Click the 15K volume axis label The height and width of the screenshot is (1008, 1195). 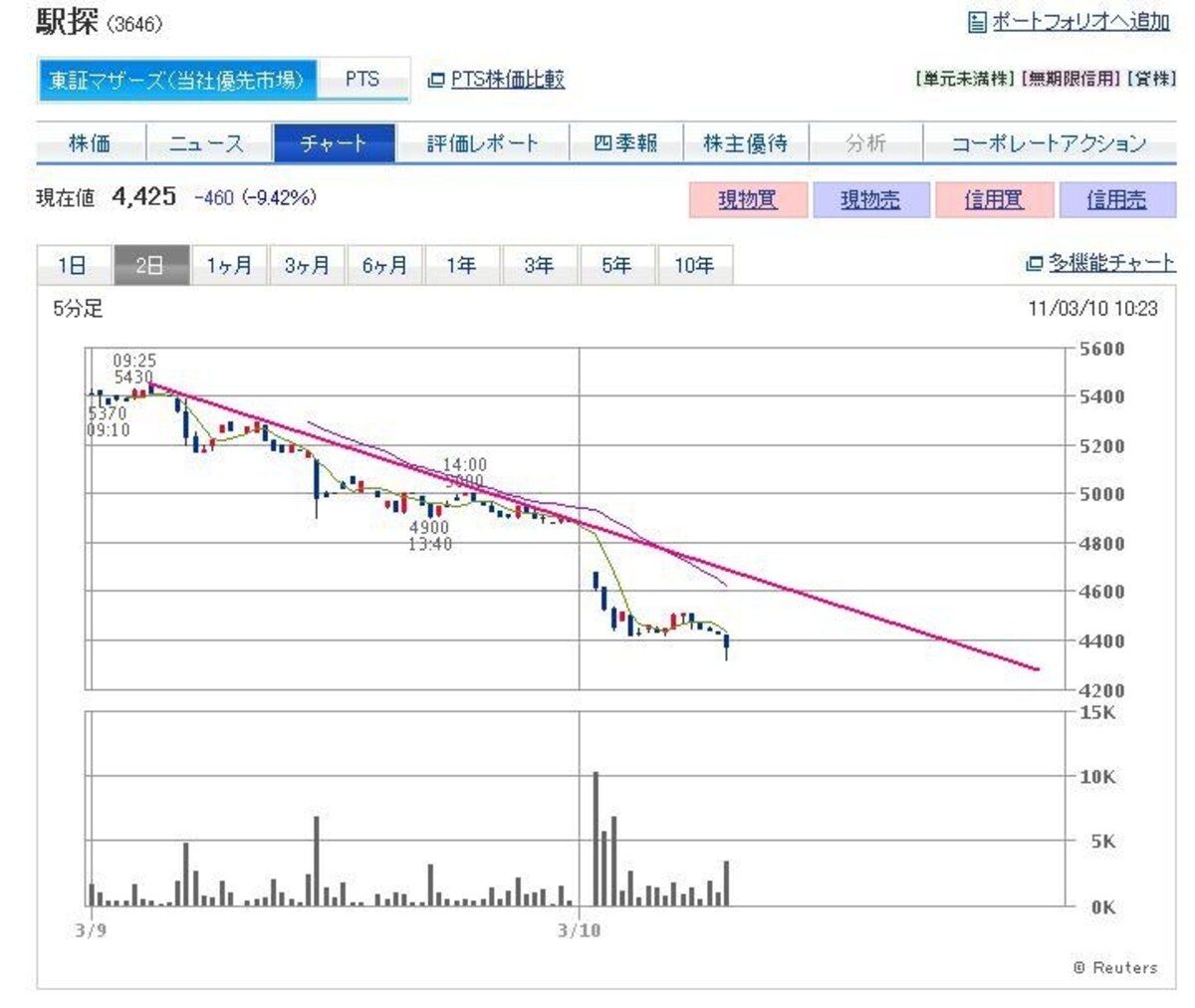[1098, 713]
